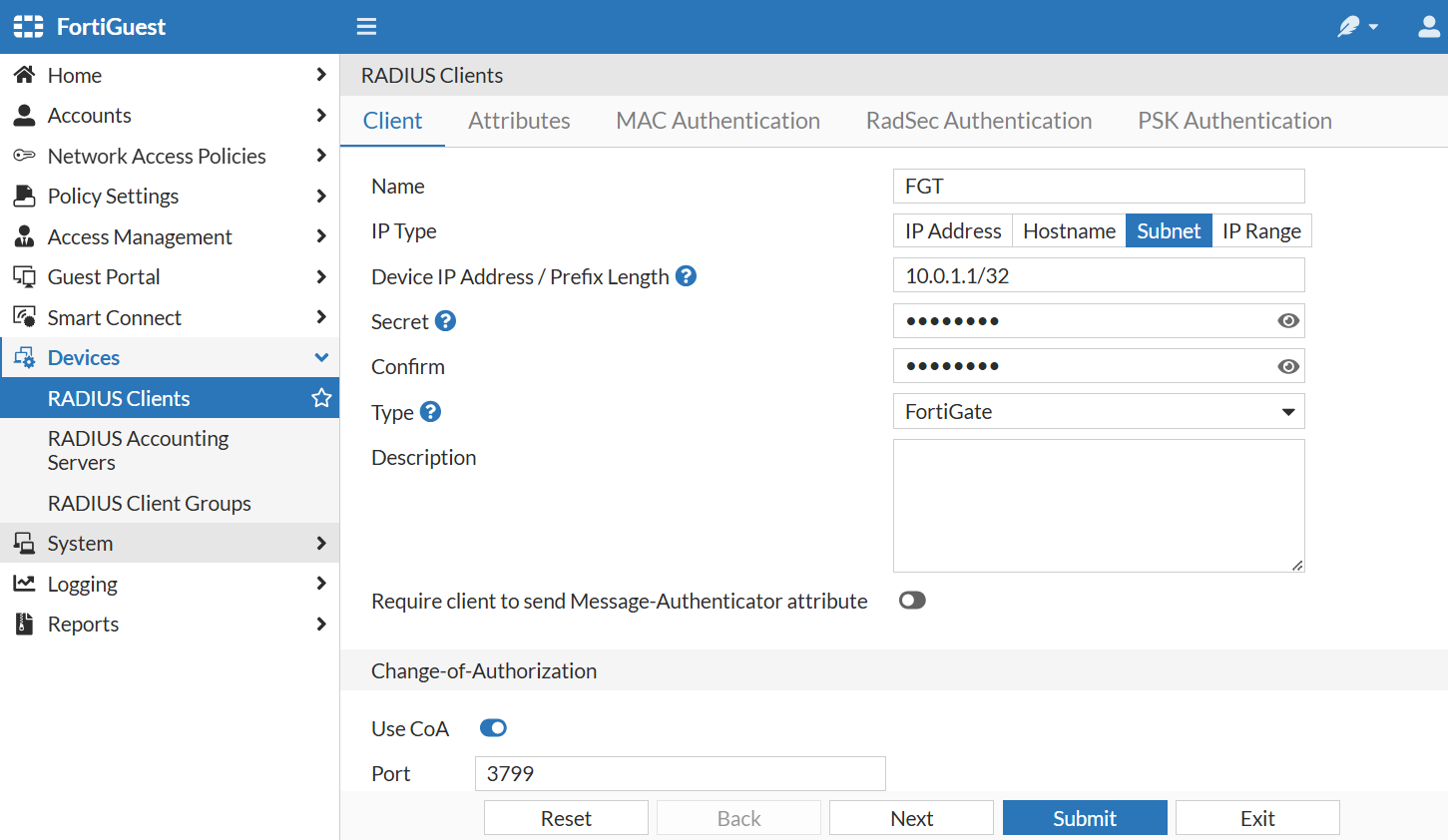Click the quill pen icon in the header
The width and height of the screenshot is (1448, 840).
(x=1350, y=26)
